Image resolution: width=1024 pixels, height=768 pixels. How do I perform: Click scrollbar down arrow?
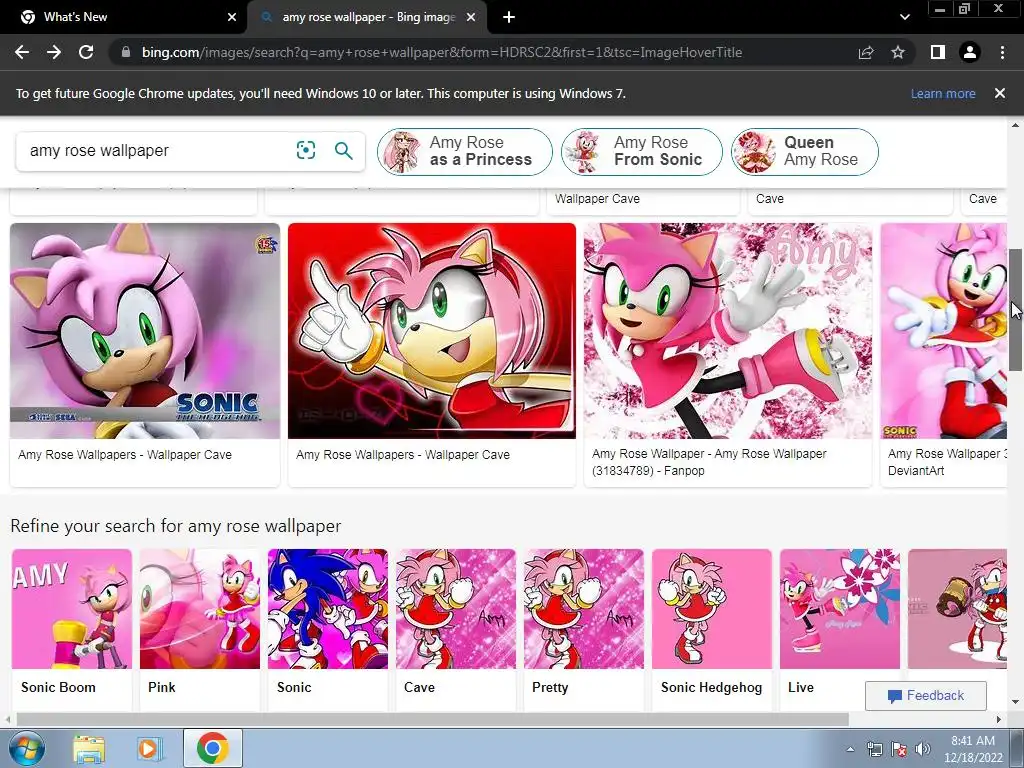(x=1016, y=703)
